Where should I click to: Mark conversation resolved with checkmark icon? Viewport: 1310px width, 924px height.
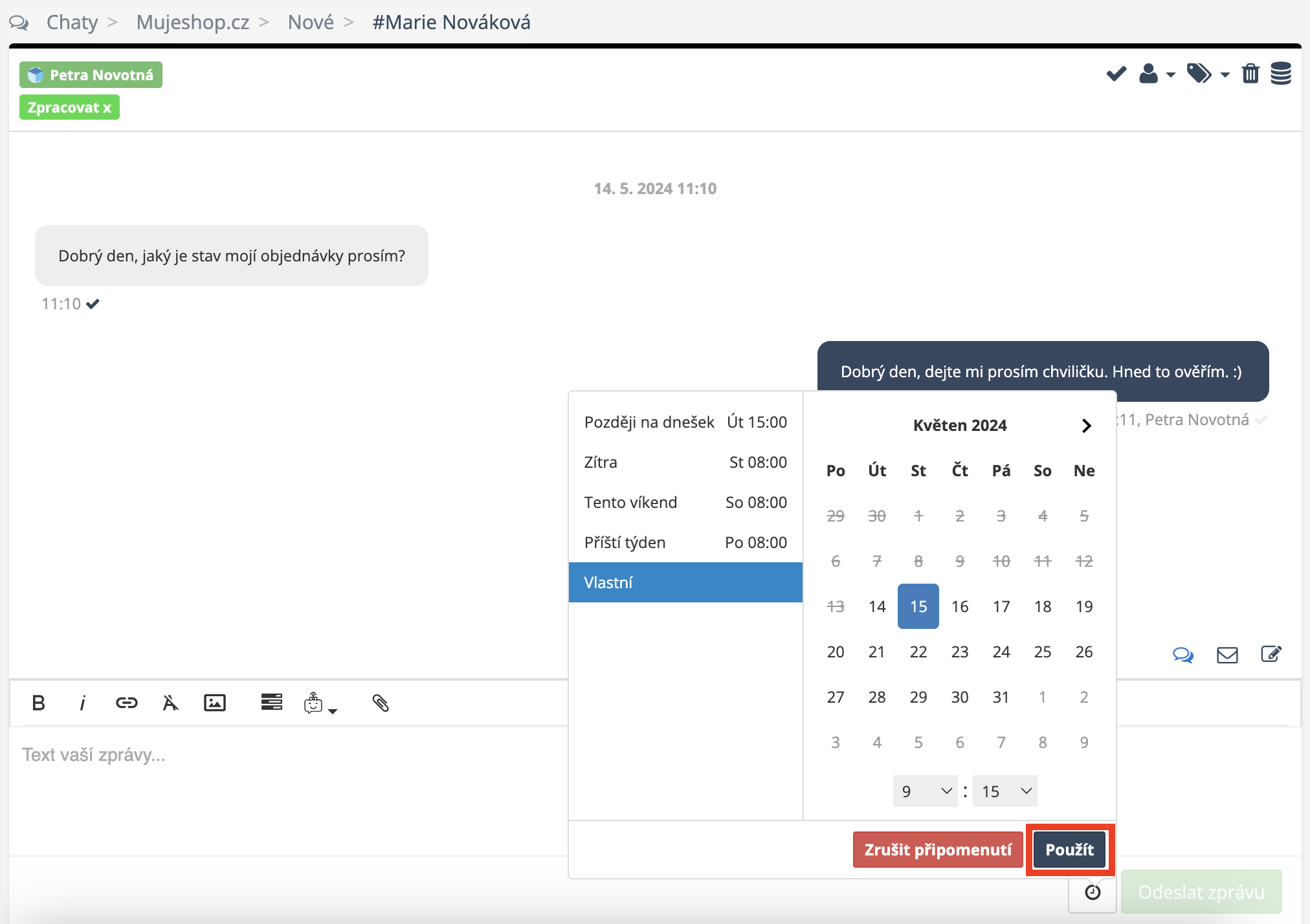[1116, 74]
